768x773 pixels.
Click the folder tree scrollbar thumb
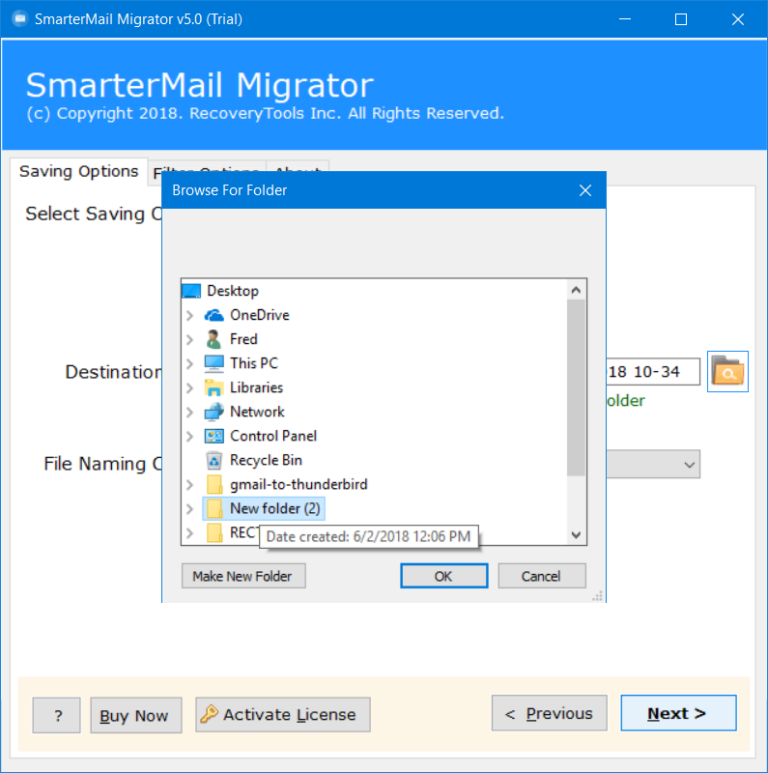(576, 388)
